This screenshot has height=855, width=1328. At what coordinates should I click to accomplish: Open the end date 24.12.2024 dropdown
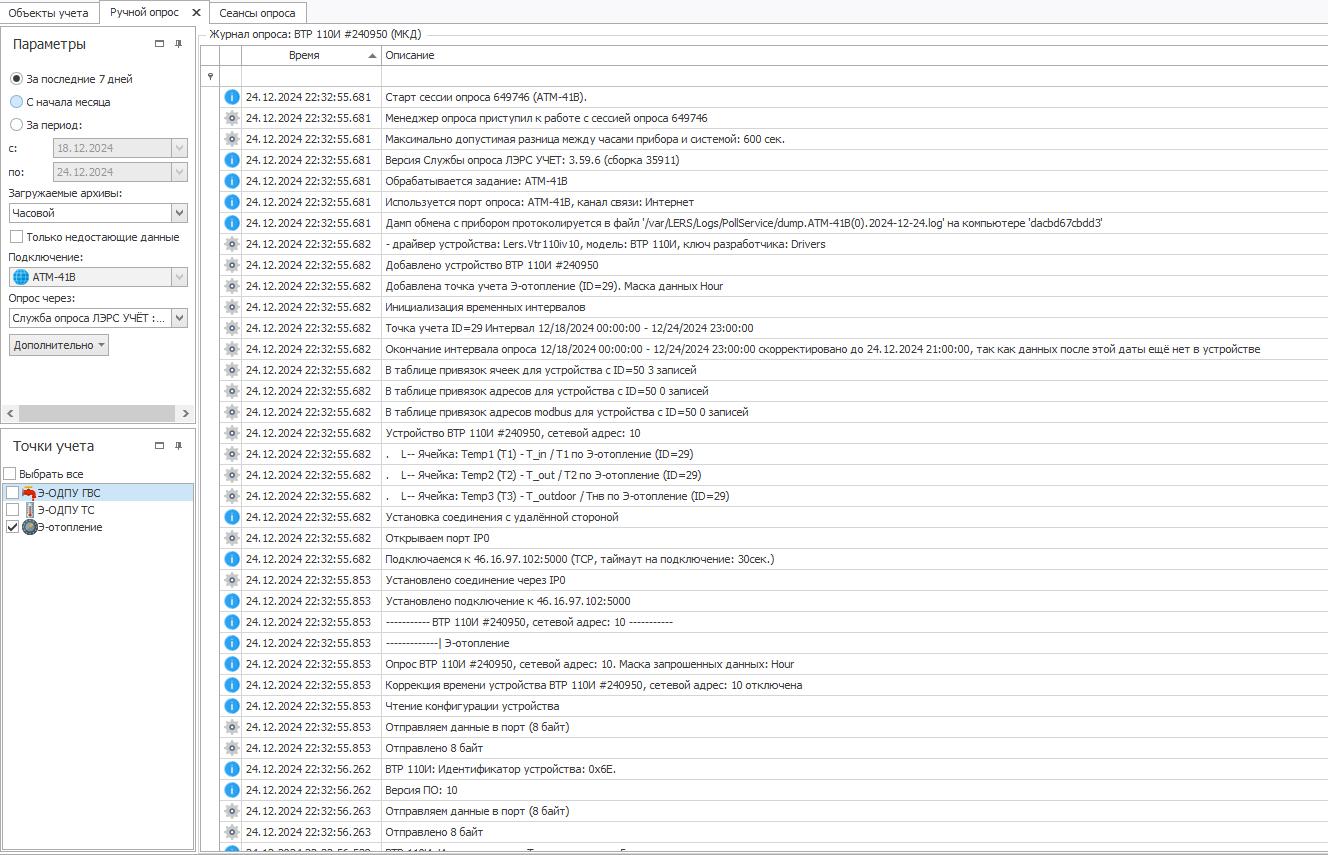[x=179, y=172]
